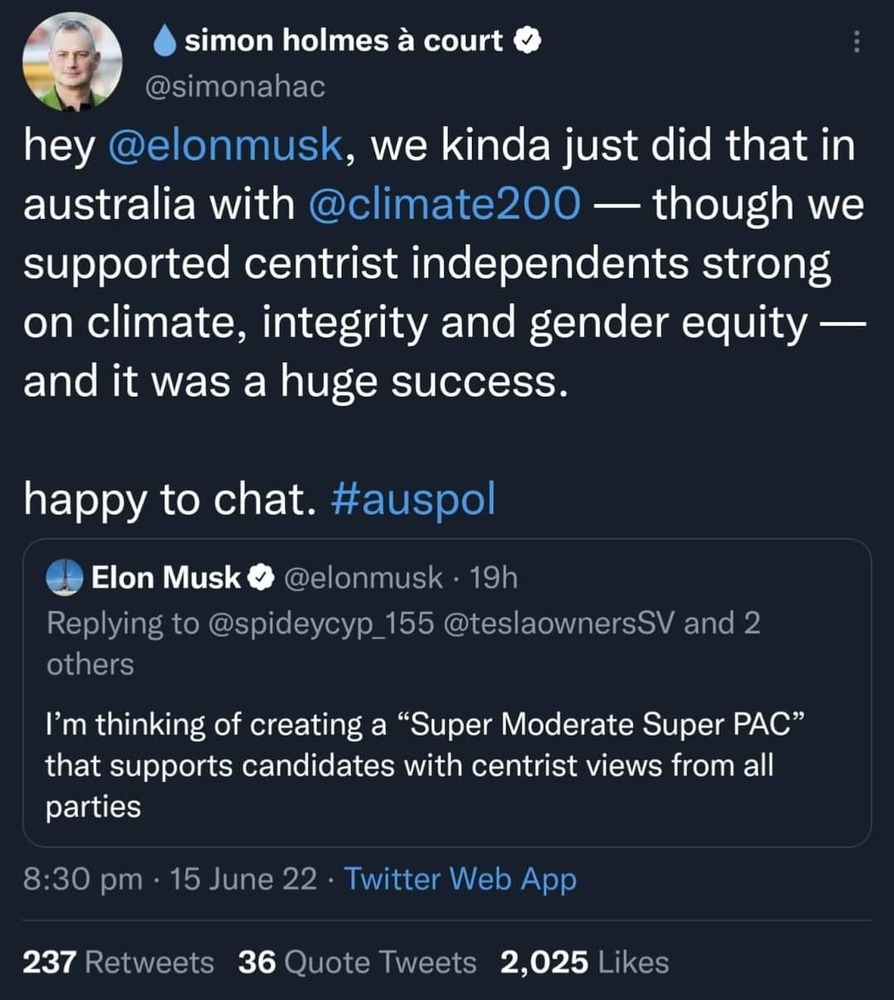Open the Twitter Web App source link

point(462,879)
